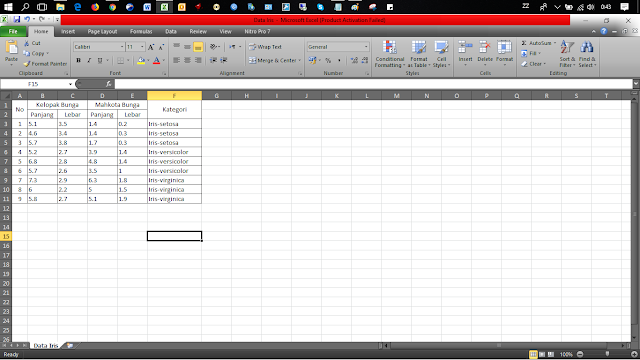Click the yellow Fill Color button
Image resolution: width=640 pixels, height=360 pixels.
click(x=141, y=60)
